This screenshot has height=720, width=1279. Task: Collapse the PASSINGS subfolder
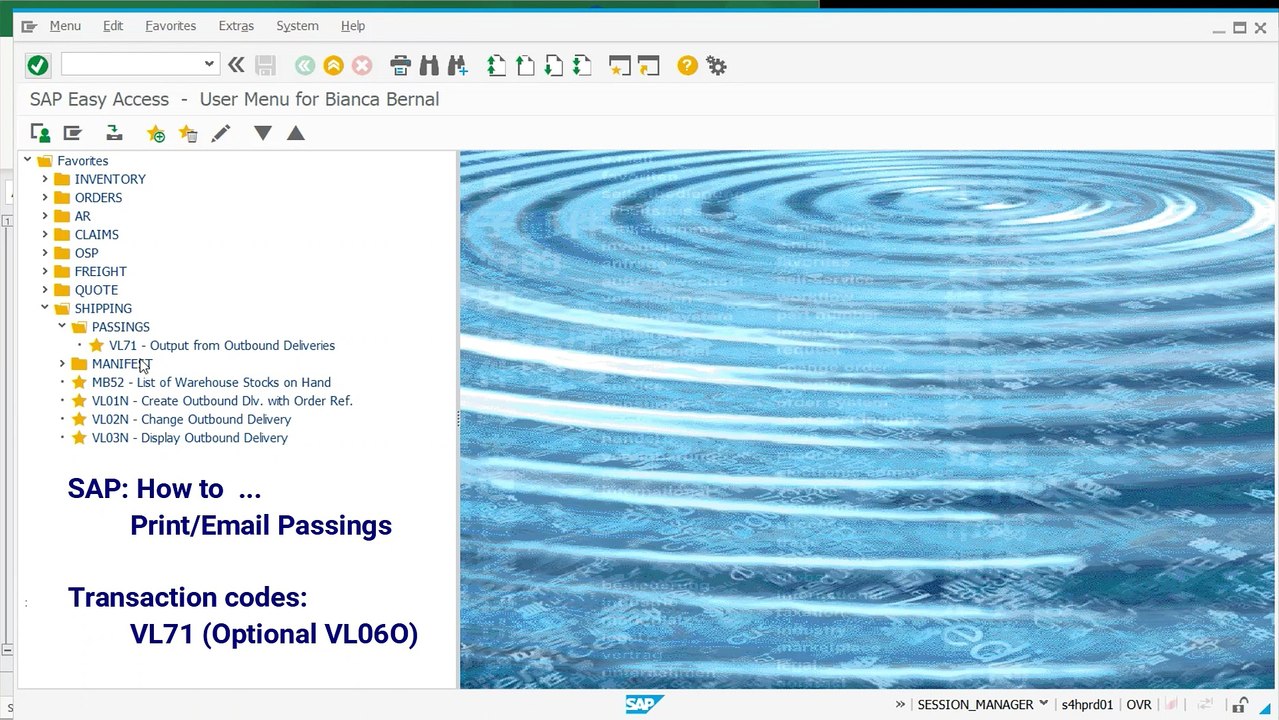[x=62, y=327]
